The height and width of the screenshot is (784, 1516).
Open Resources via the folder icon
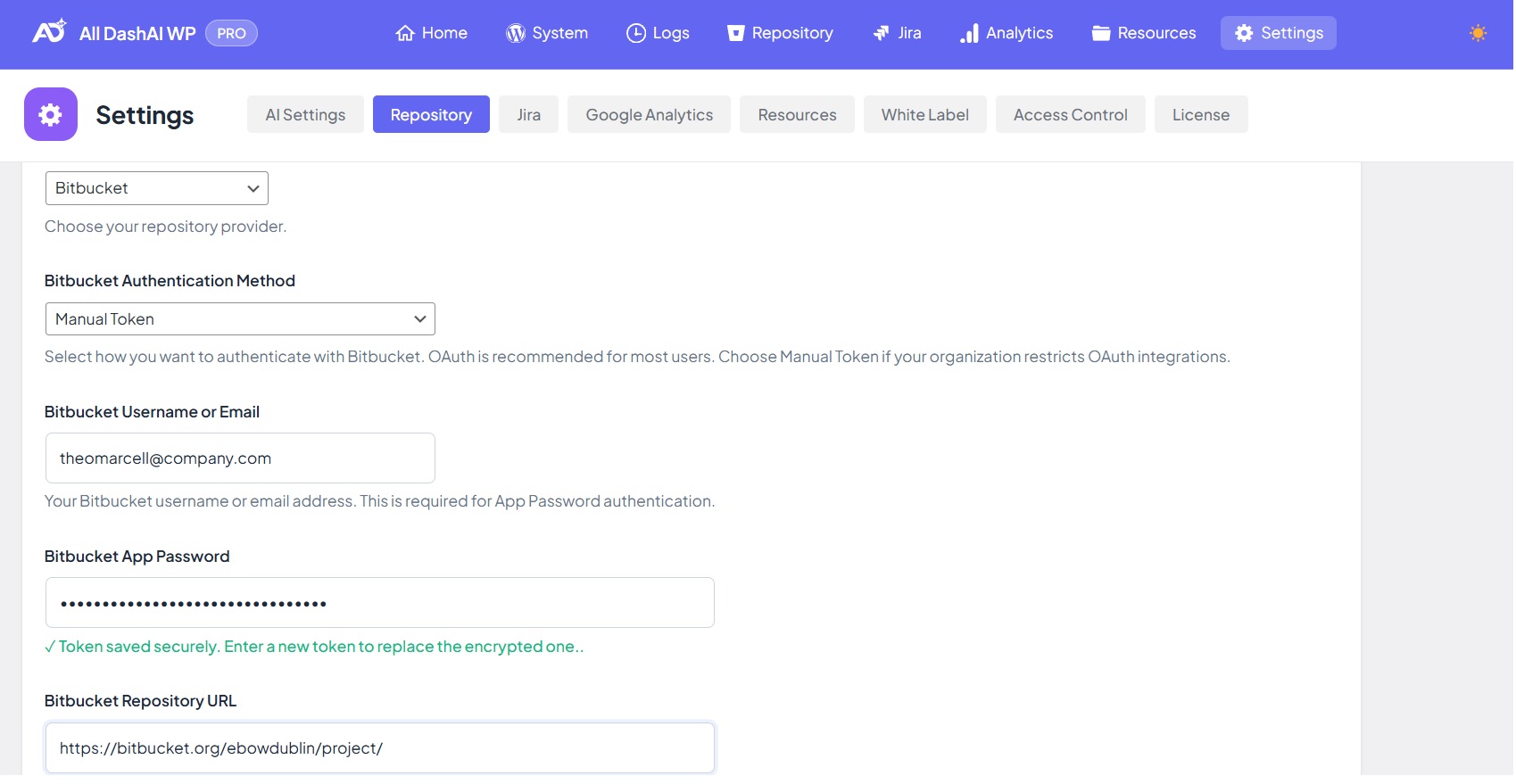1101,34
